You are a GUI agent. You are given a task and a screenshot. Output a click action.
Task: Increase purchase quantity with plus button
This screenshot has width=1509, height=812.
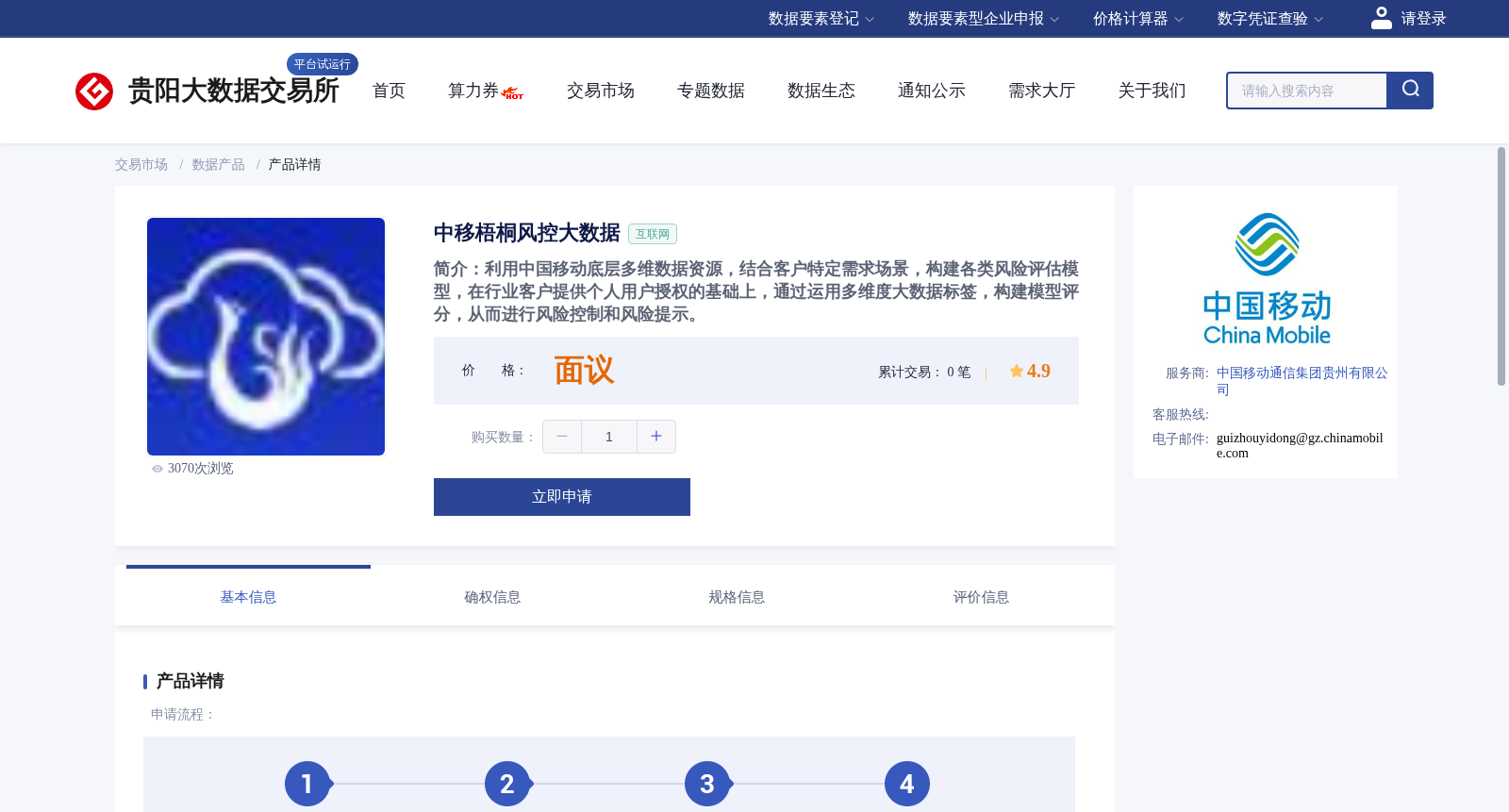656,437
